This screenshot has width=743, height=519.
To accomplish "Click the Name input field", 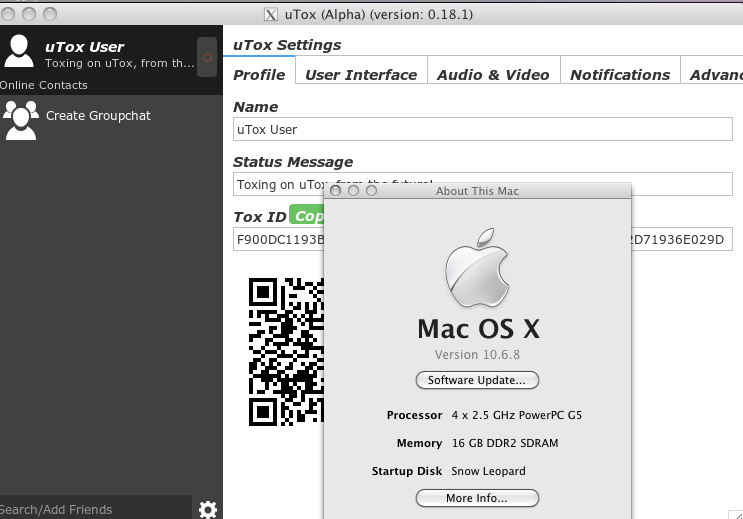I will pos(482,129).
